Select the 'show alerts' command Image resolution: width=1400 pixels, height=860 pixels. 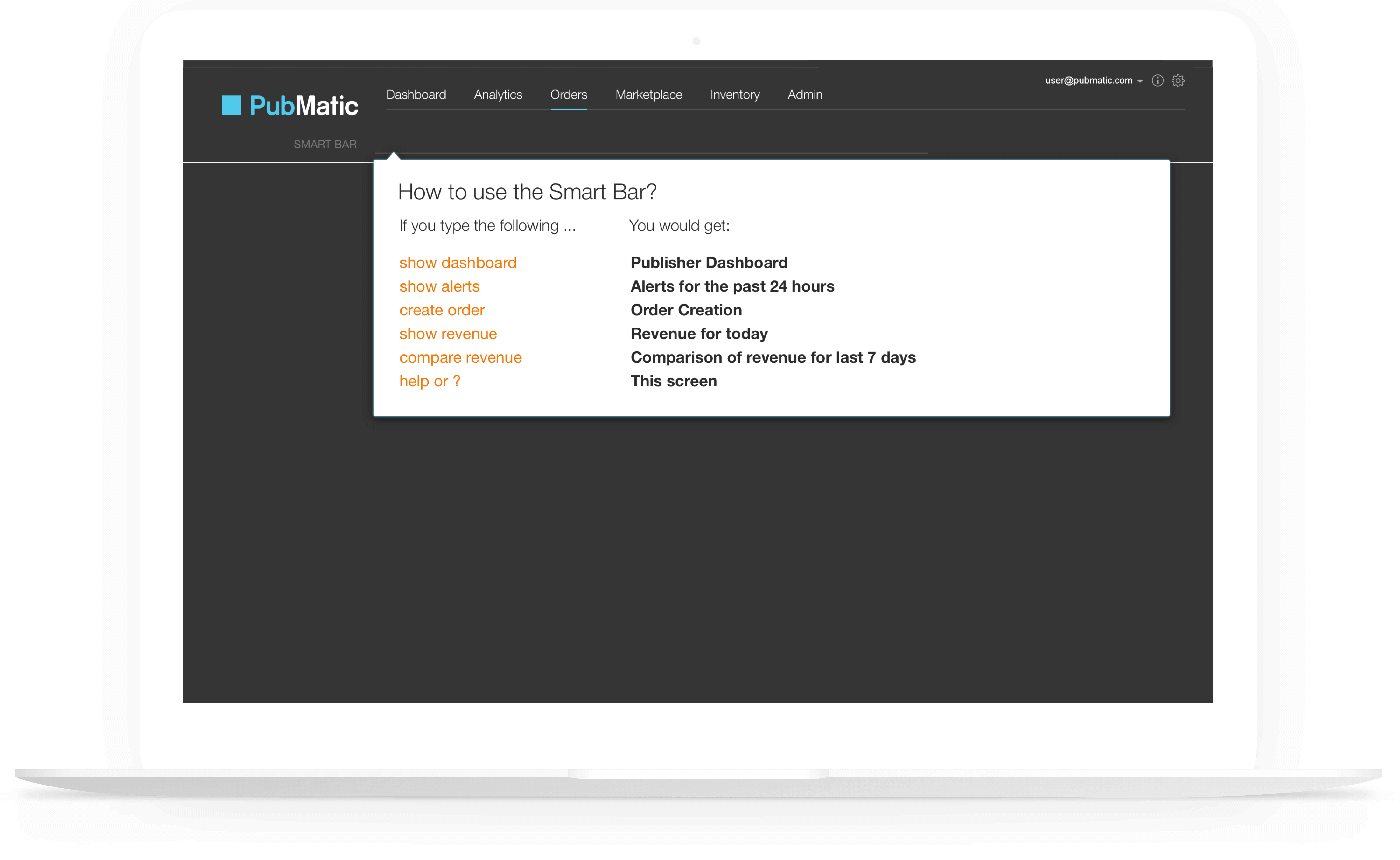click(x=439, y=287)
